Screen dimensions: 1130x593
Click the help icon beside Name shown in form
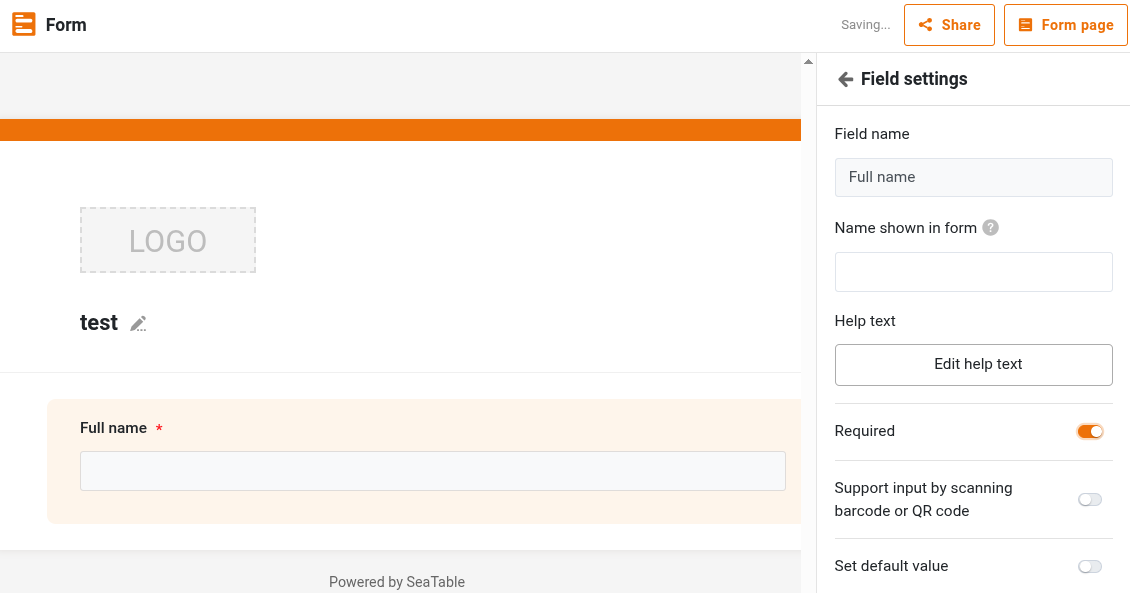(990, 228)
